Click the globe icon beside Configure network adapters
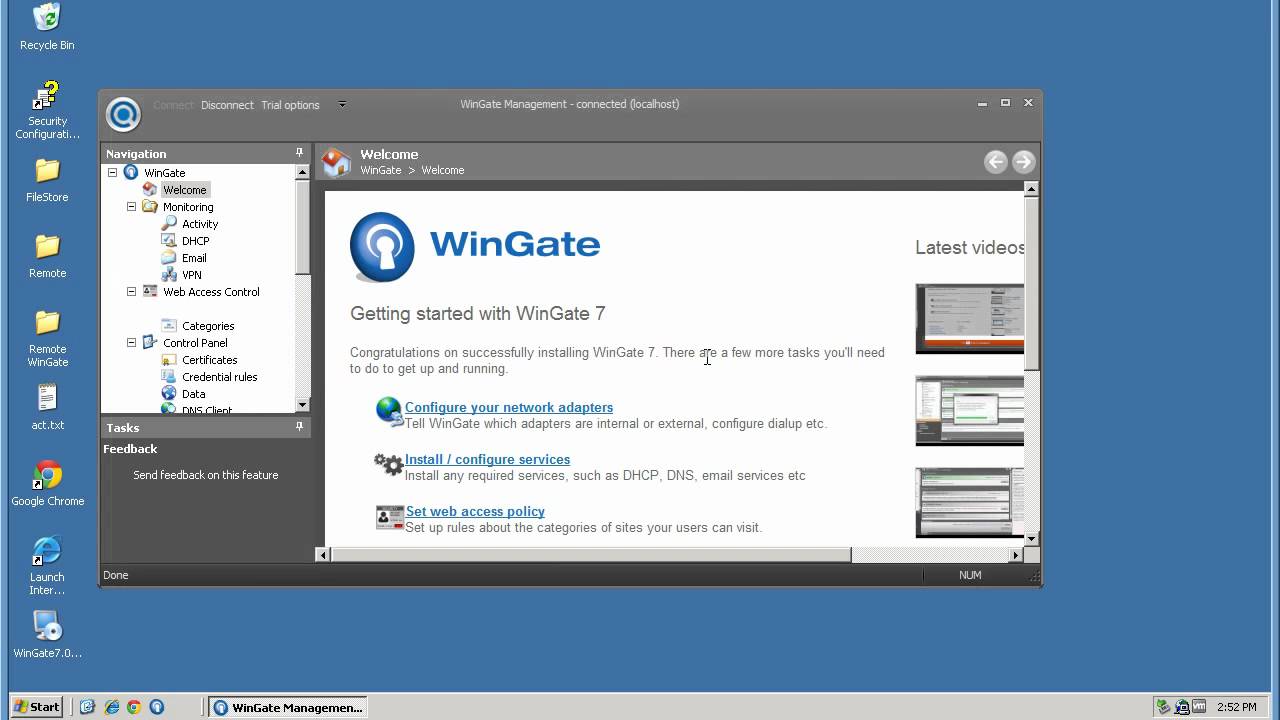 [x=389, y=411]
